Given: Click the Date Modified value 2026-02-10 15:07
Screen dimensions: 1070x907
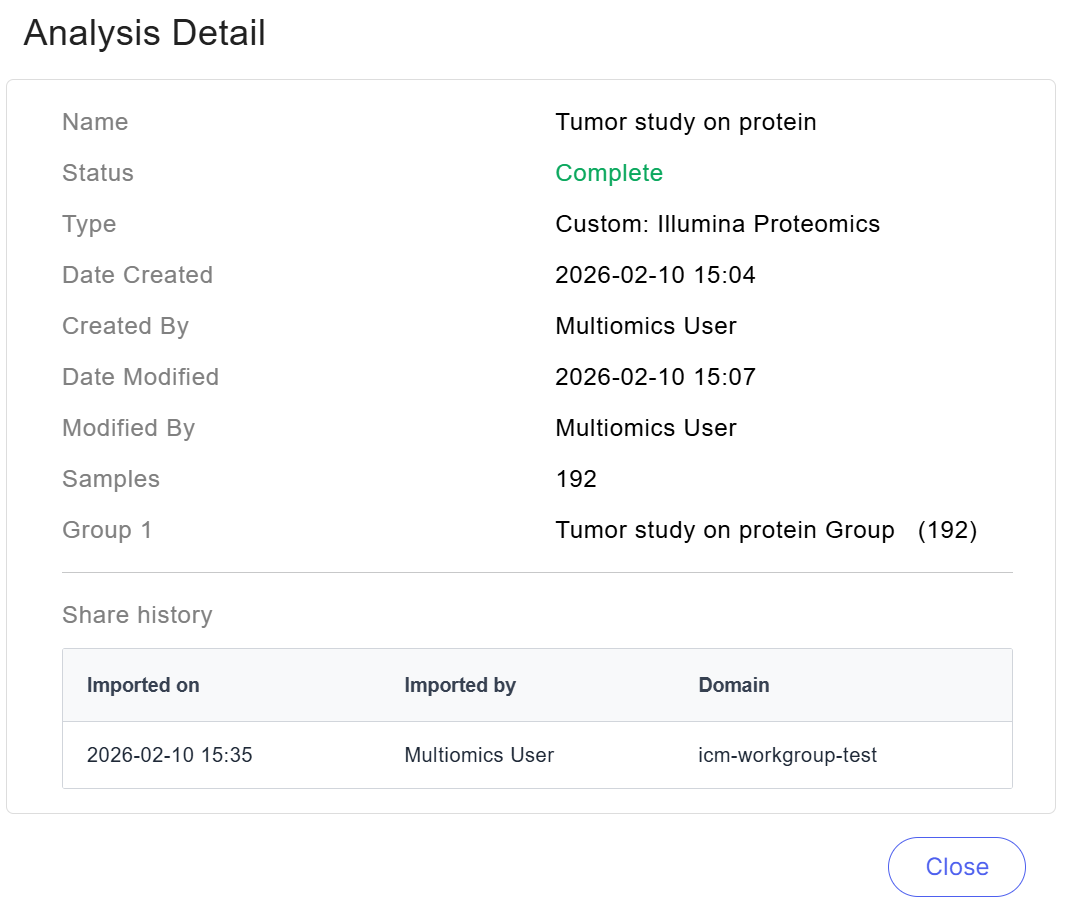Looking at the screenshot, I should coord(655,377).
